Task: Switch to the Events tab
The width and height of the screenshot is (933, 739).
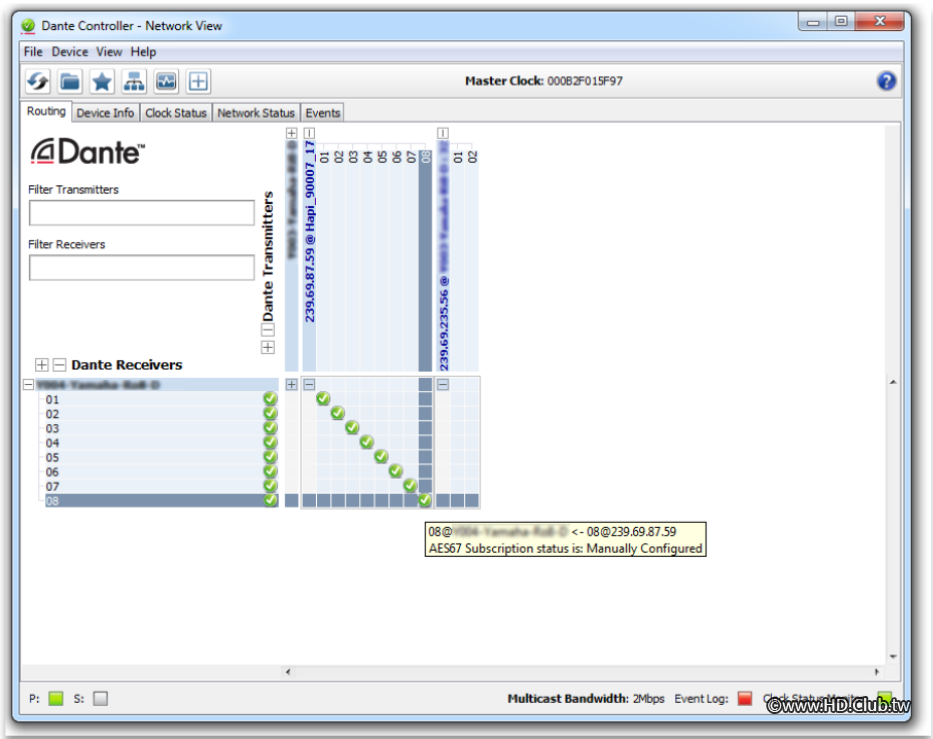Action: (x=323, y=113)
